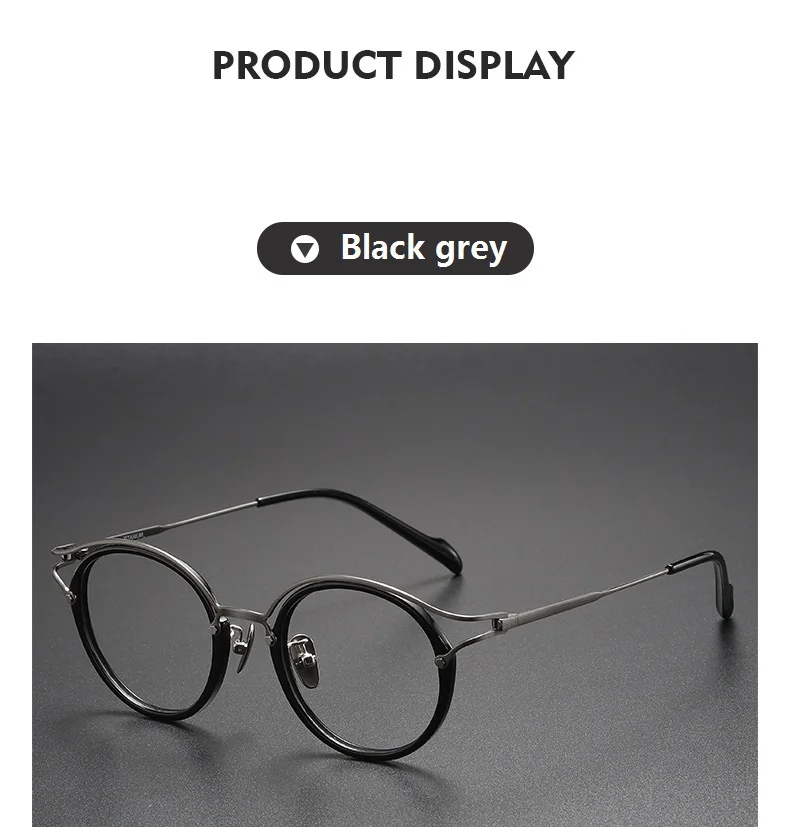Click the white circle triangle icon
Screen dimensions: 790x827
point(305,248)
